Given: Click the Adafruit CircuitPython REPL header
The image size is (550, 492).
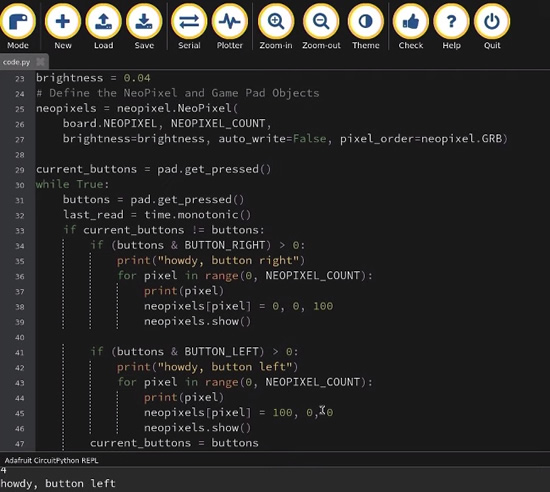Looking at the screenshot, I should (x=51, y=460).
